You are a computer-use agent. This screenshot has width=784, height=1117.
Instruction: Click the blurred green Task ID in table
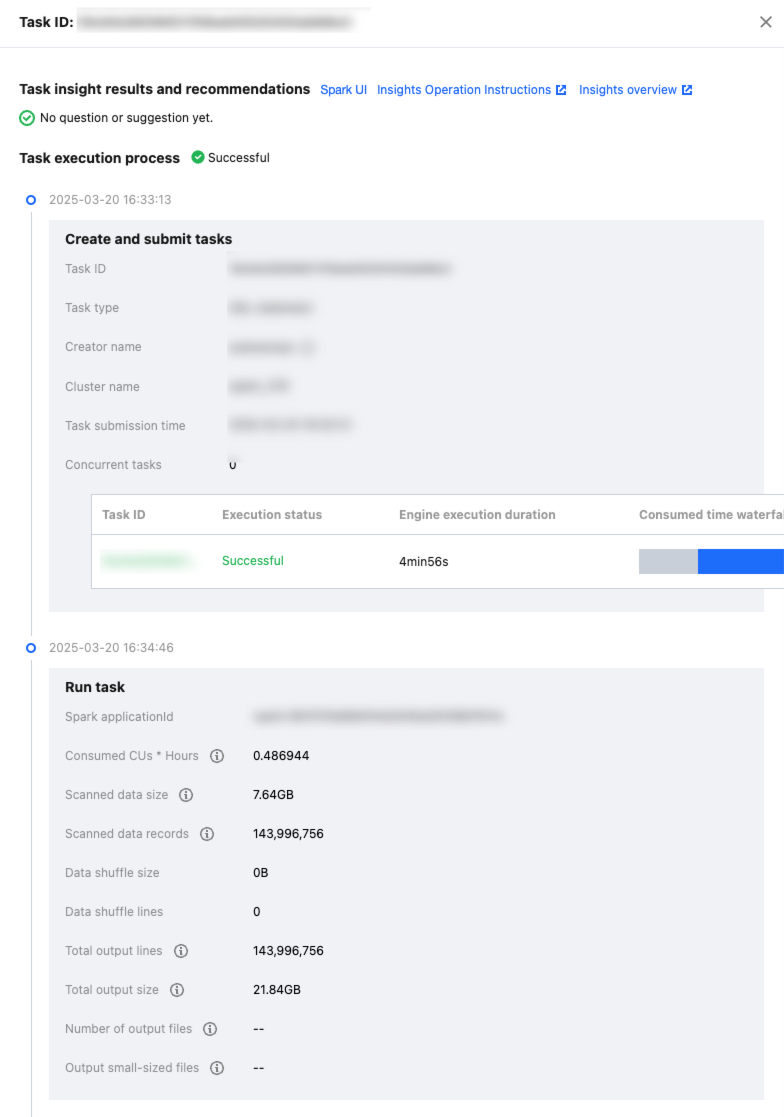[x=147, y=561]
